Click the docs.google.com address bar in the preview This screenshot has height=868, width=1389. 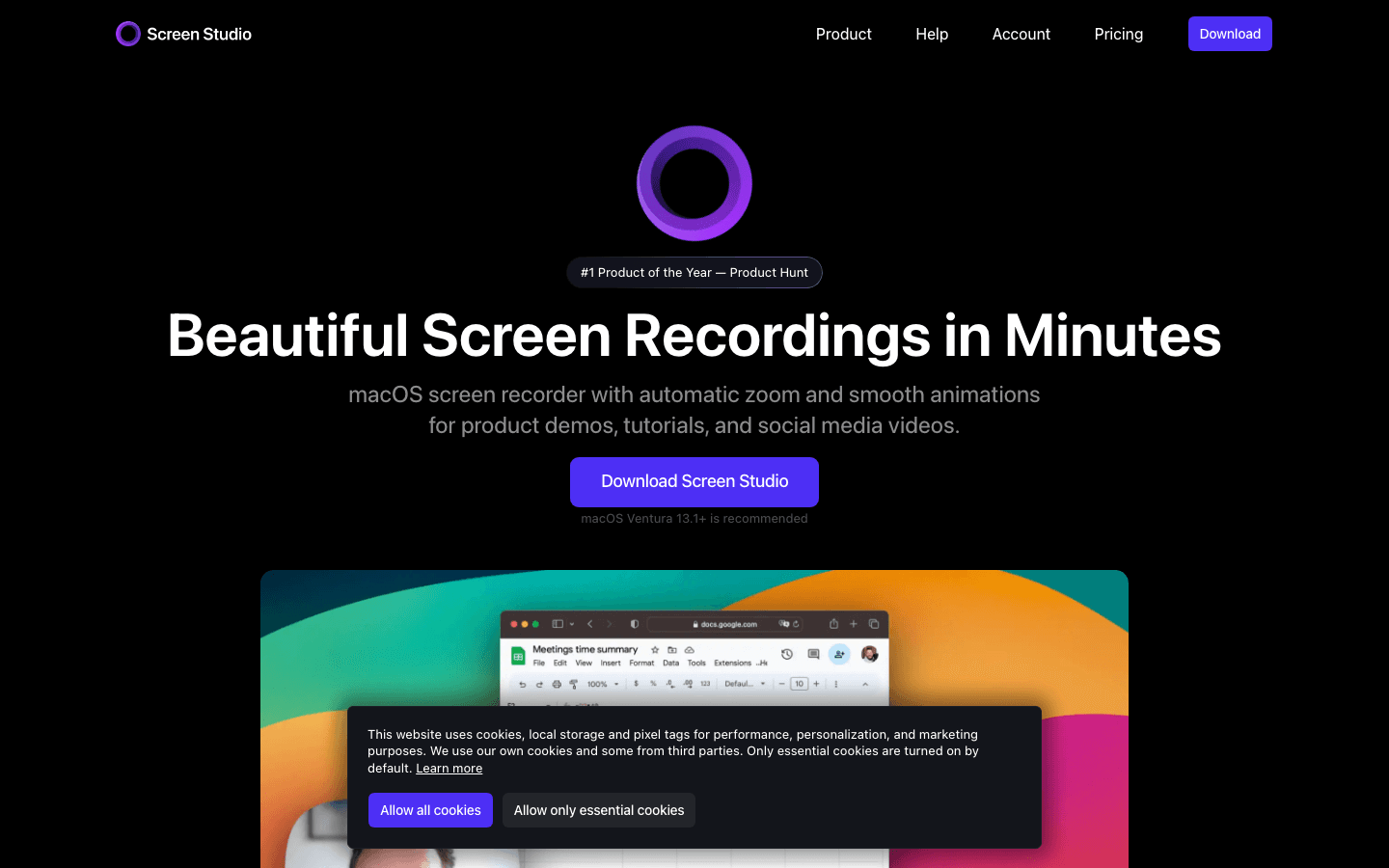[725, 624]
